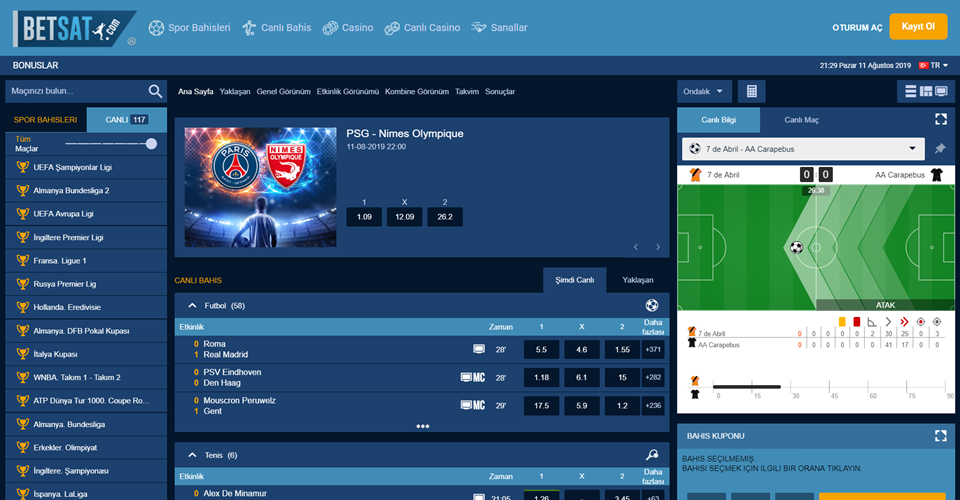Open the Genel Görünüm menu item
960x500 pixels.
[283, 92]
